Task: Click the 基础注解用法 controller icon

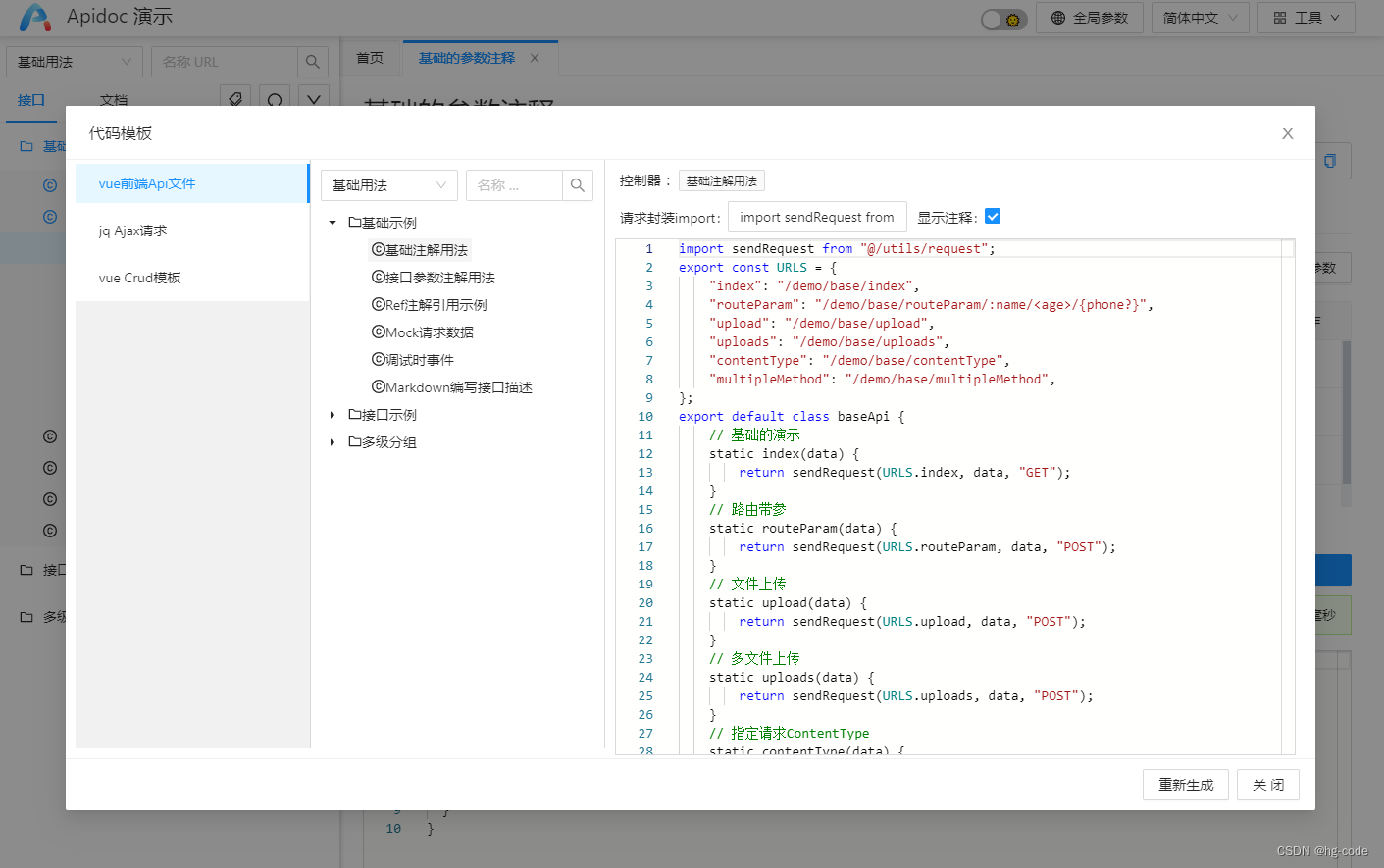Action: (x=378, y=250)
